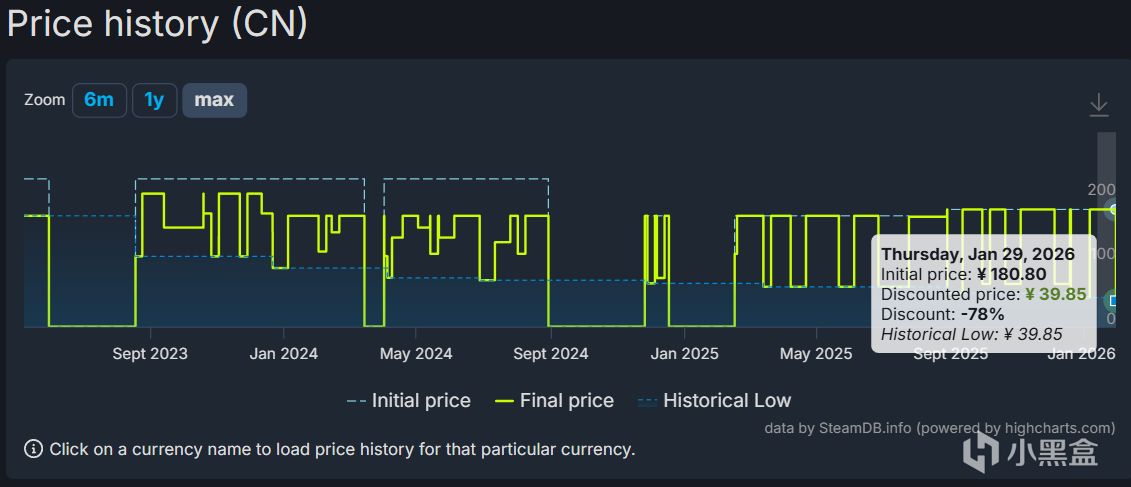
Task: Toggle the Historical Low series label
Action: pos(726,401)
